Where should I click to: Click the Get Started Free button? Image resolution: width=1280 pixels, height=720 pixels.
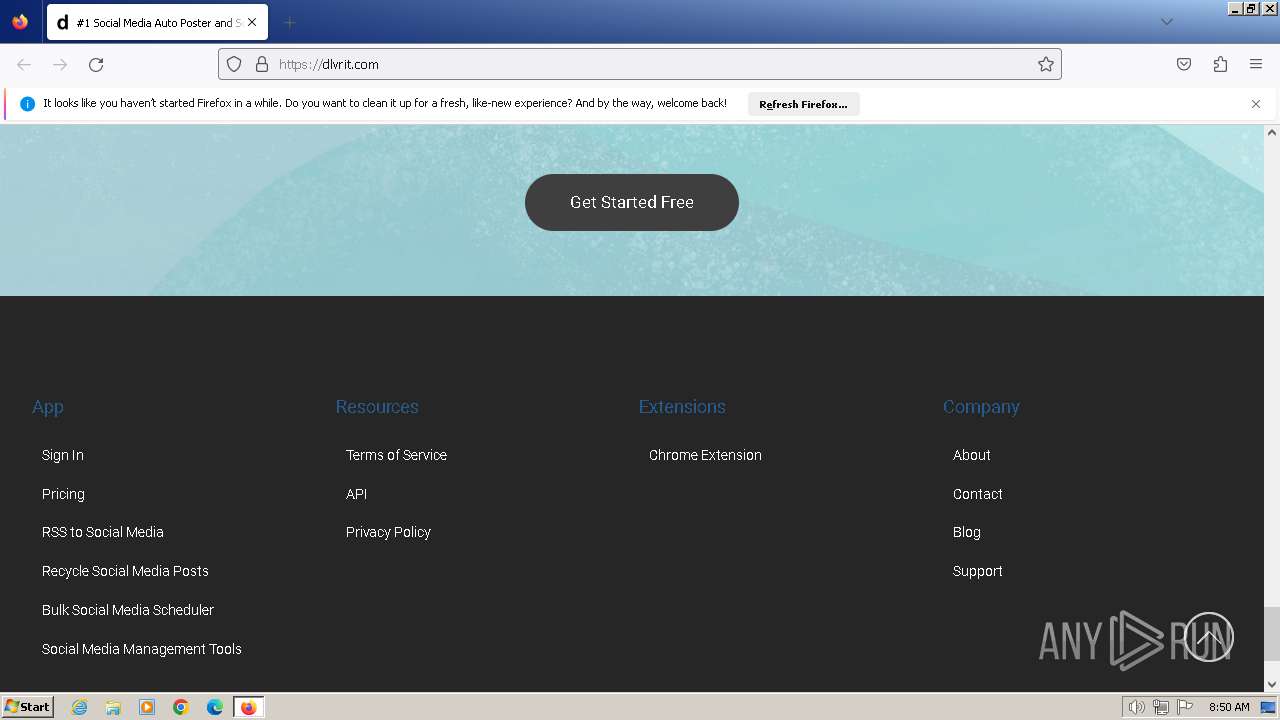click(x=632, y=202)
